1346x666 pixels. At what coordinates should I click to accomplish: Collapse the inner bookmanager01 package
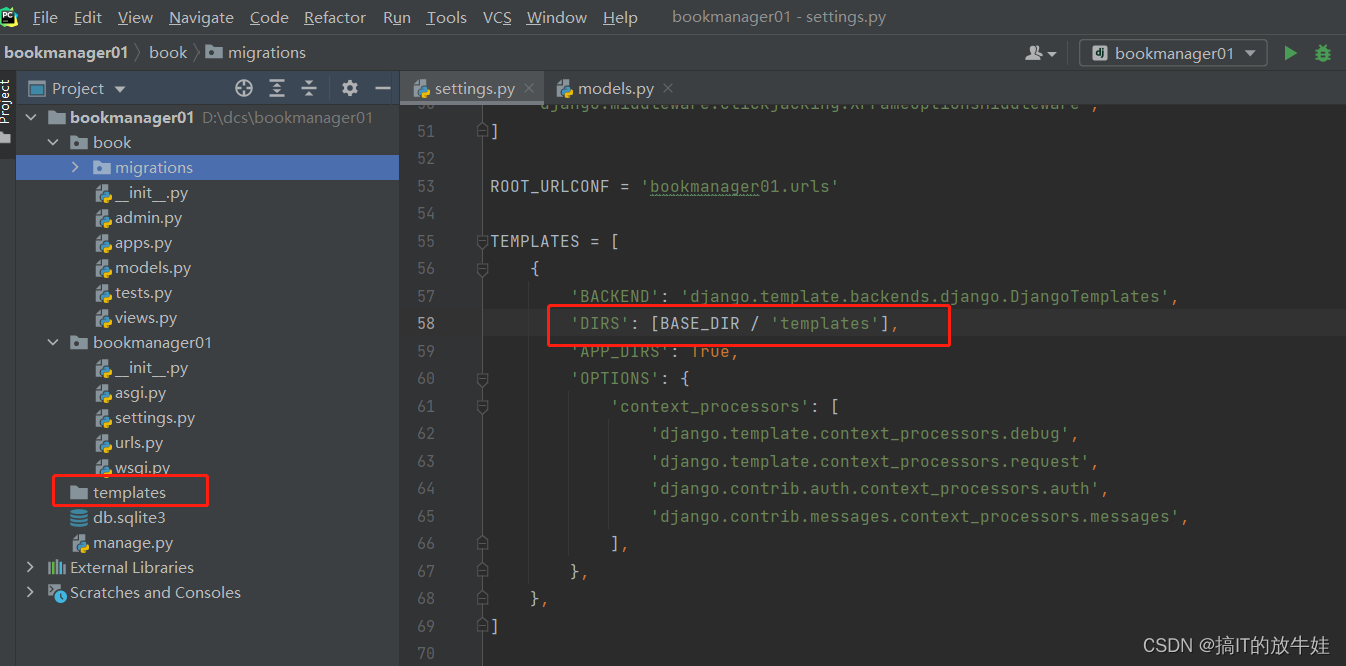pos(53,342)
